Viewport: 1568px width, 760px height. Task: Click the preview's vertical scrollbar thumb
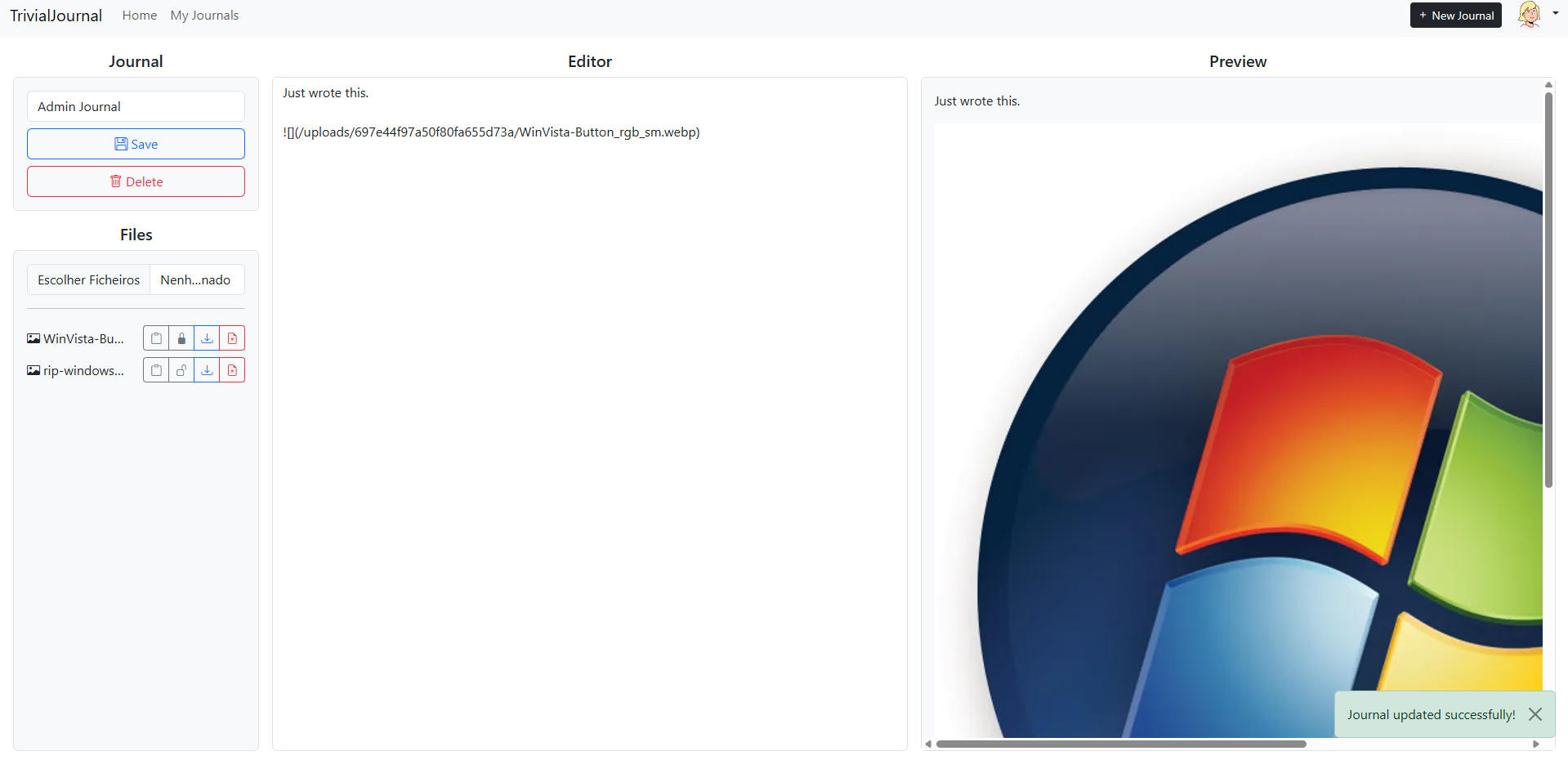[1548, 290]
